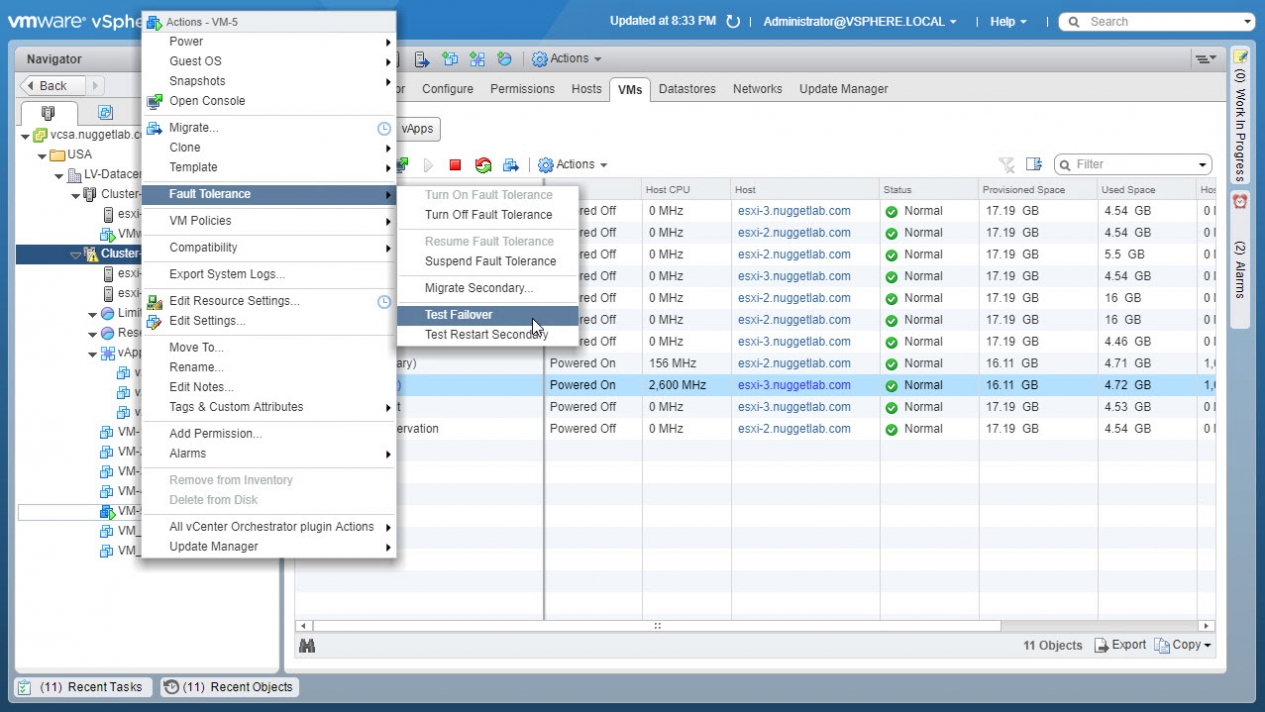Click the column selector icon near Filter
The image size is (1265, 712).
[1034, 164]
